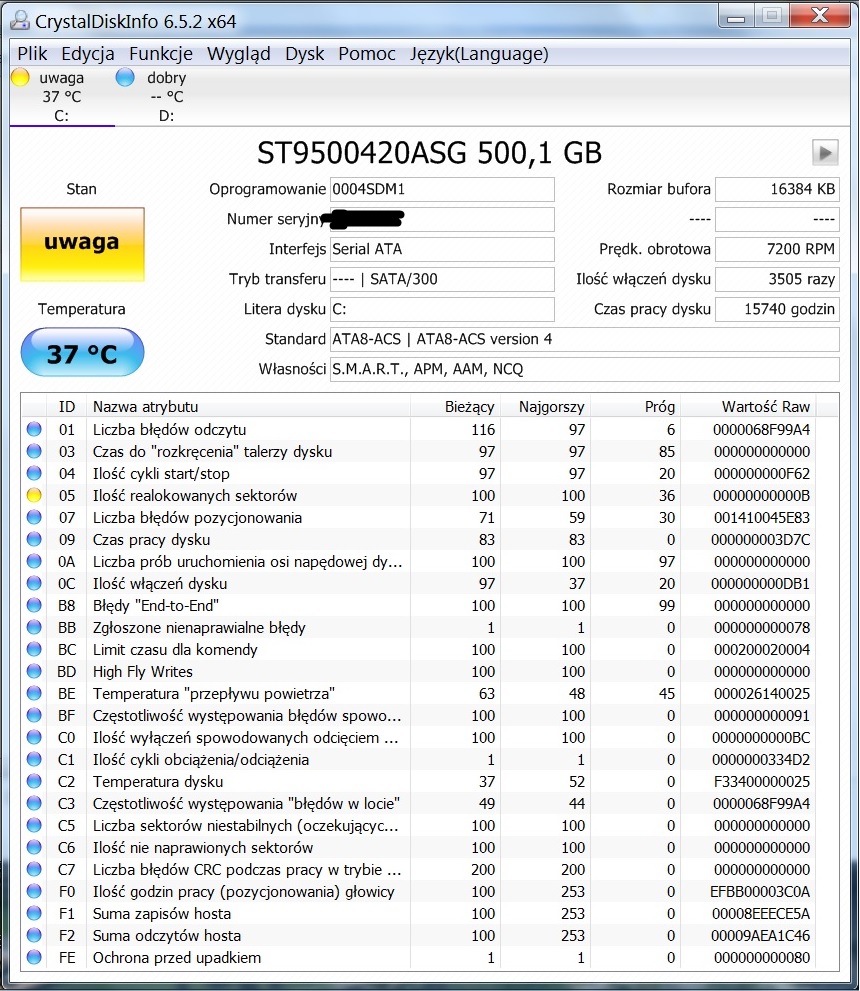Click the ID column header
Viewport: 860px width, 991px height.
pos(66,406)
